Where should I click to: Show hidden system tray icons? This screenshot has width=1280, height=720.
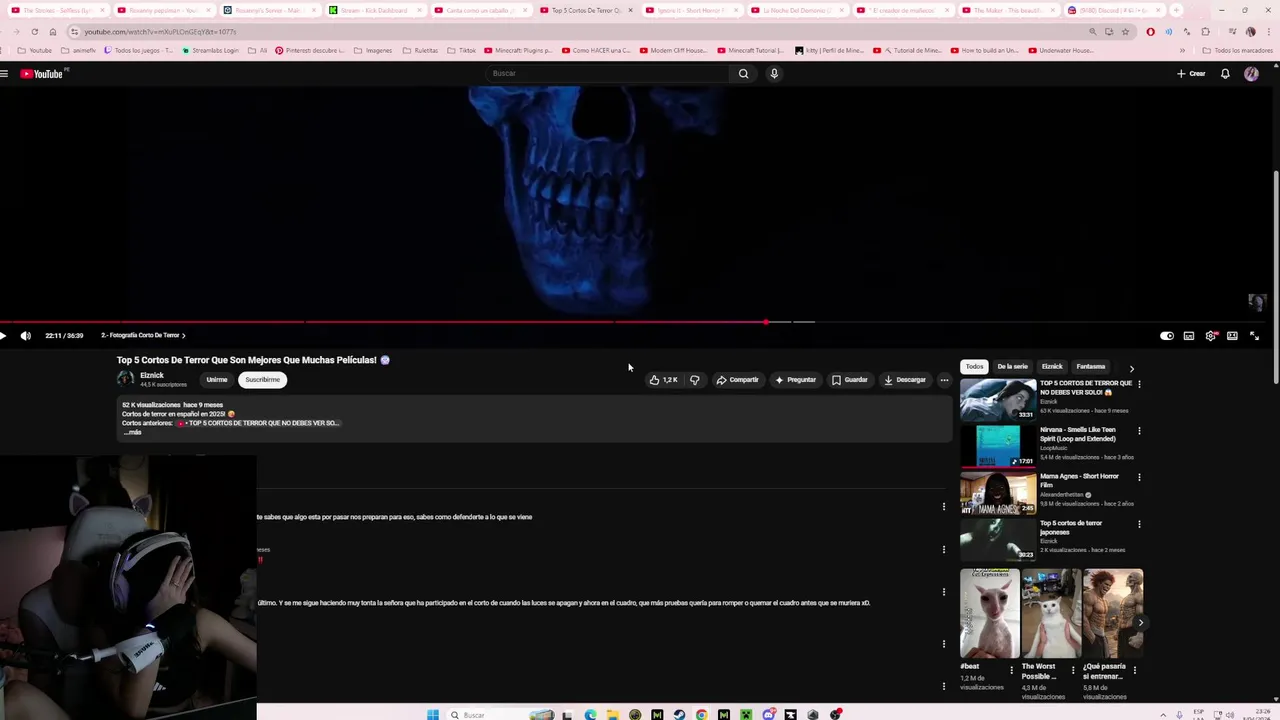point(1162,715)
